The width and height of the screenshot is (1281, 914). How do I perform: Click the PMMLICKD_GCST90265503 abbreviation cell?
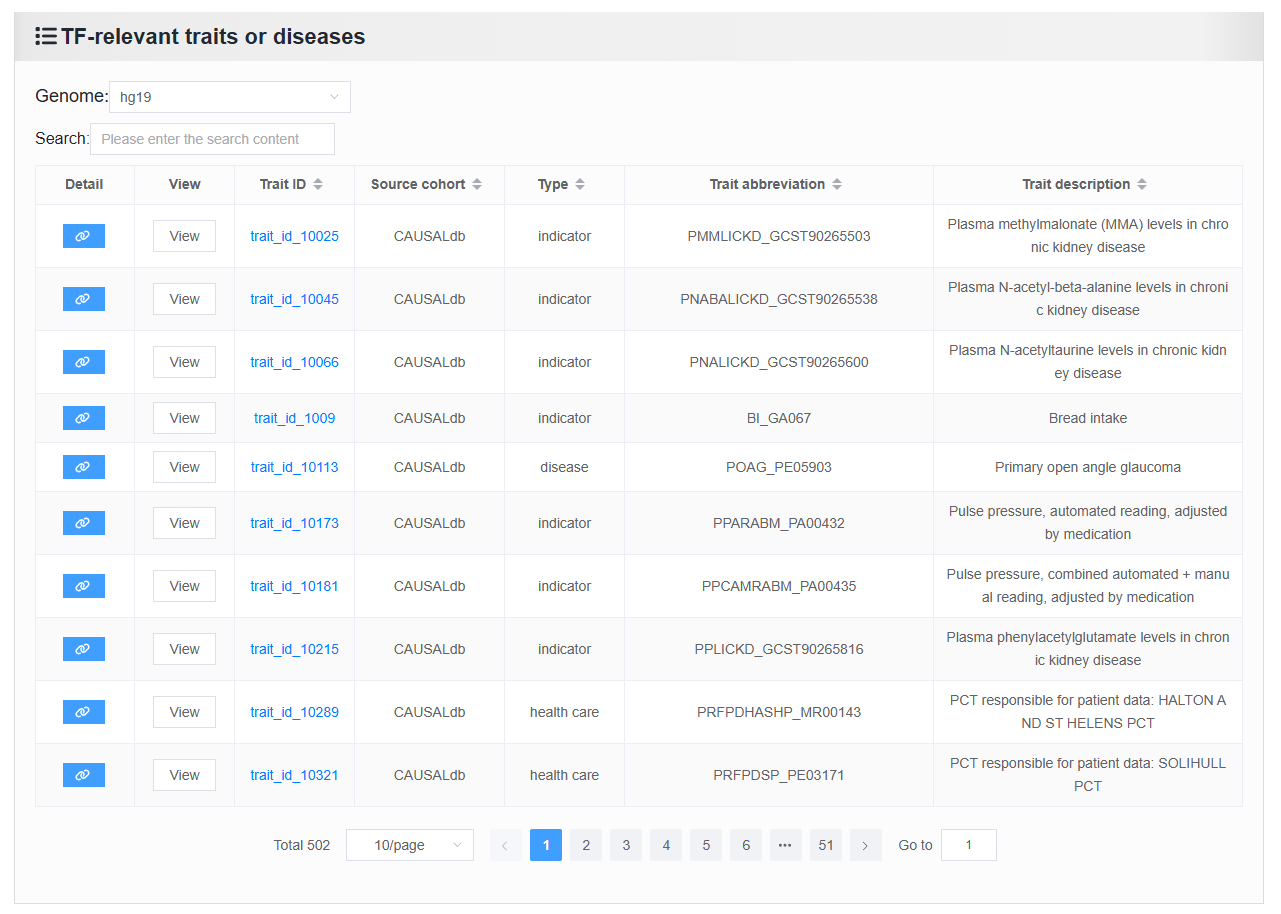[x=779, y=237]
